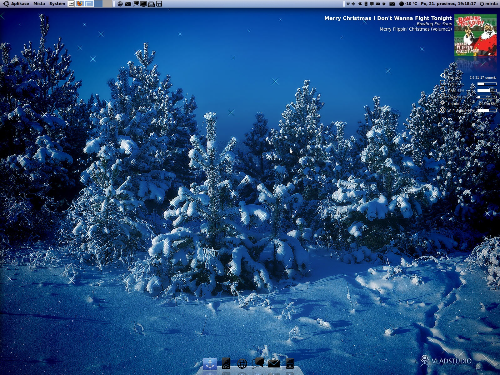Open the user session menu at panel end

(x=488, y=4)
